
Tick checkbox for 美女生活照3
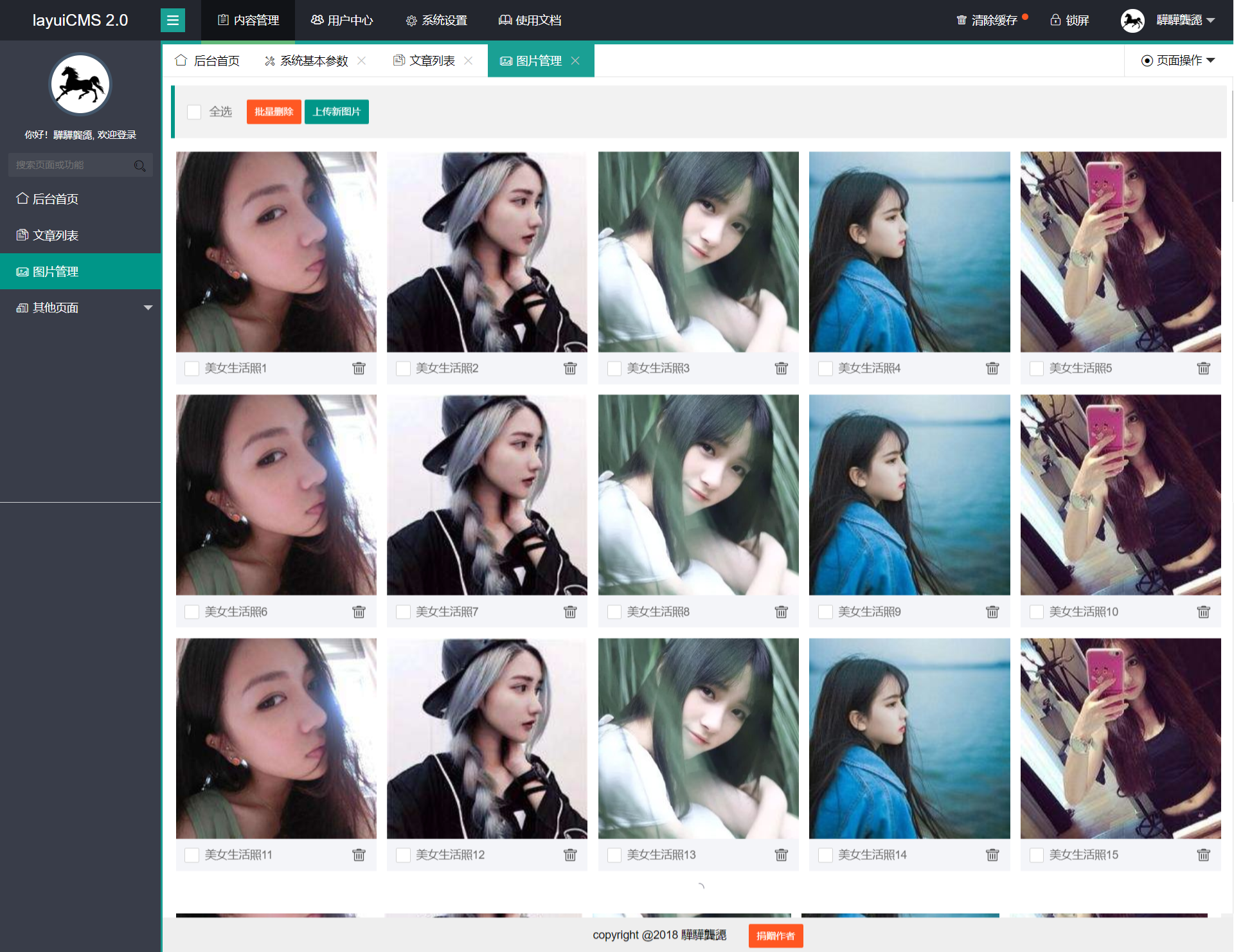pos(614,368)
